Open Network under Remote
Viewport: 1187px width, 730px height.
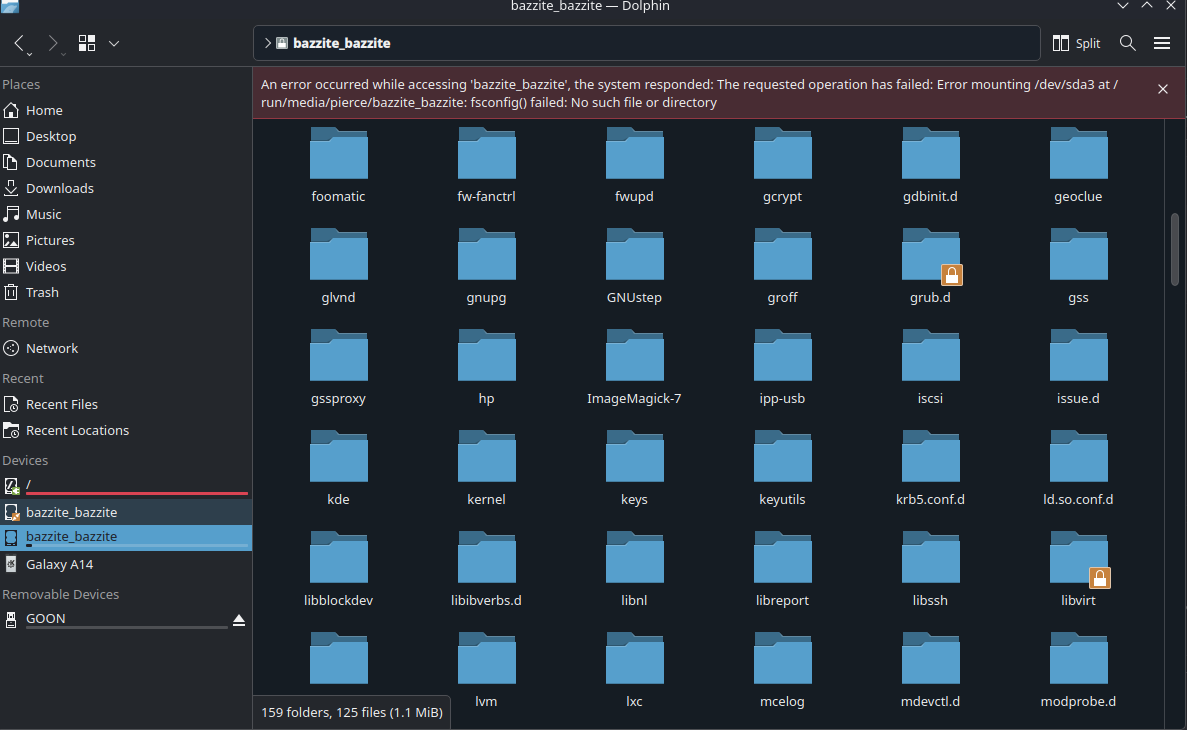(x=126, y=348)
